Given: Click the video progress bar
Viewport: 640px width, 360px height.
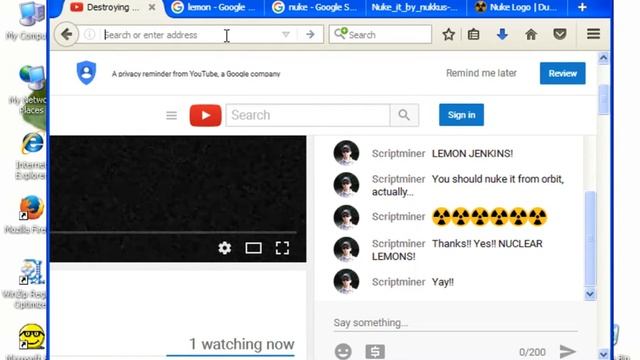Looking at the screenshot, I should click(x=173, y=232).
